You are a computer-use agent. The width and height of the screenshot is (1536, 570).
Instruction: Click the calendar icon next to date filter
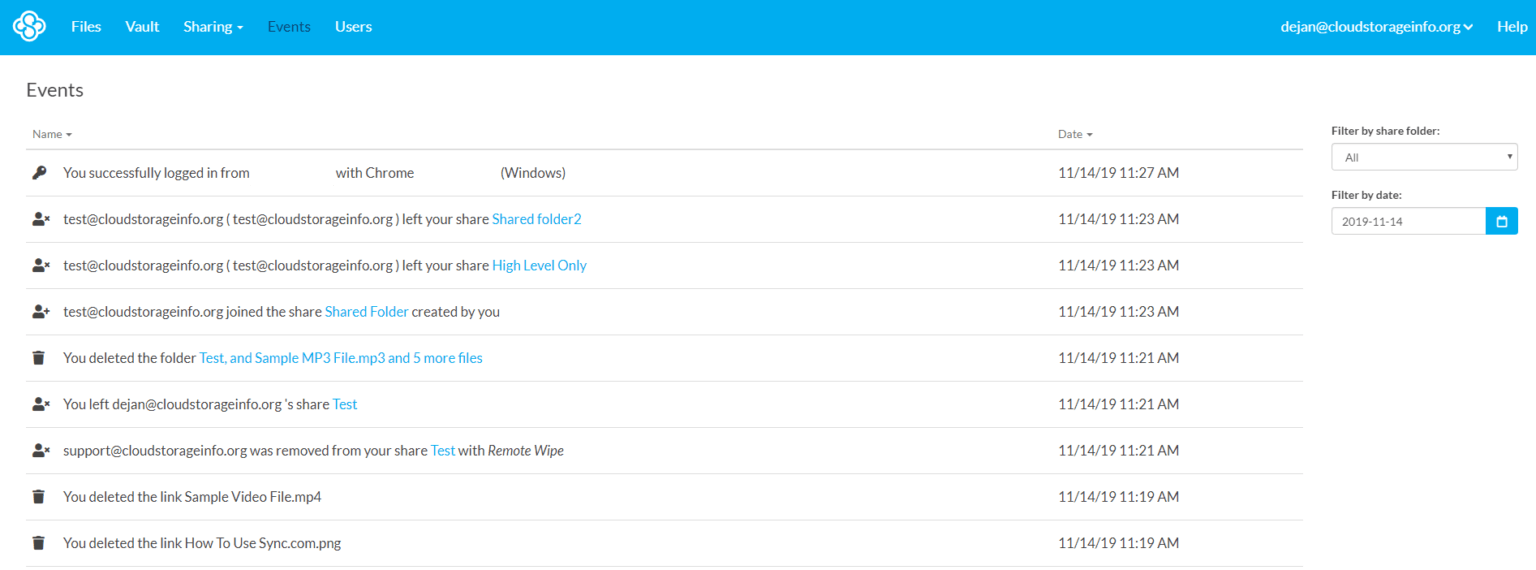1501,221
